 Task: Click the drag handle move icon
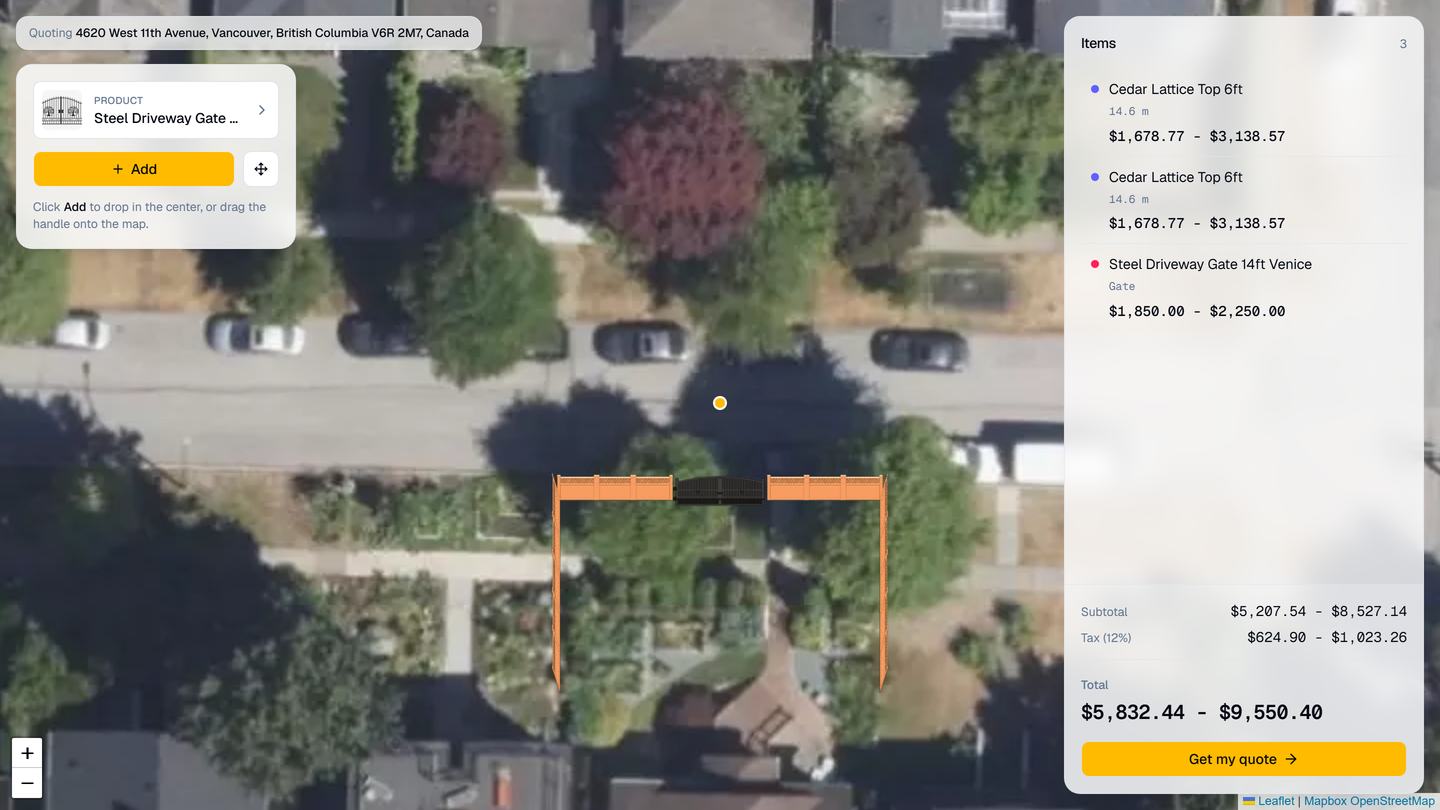pyautogui.click(x=261, y=169)
